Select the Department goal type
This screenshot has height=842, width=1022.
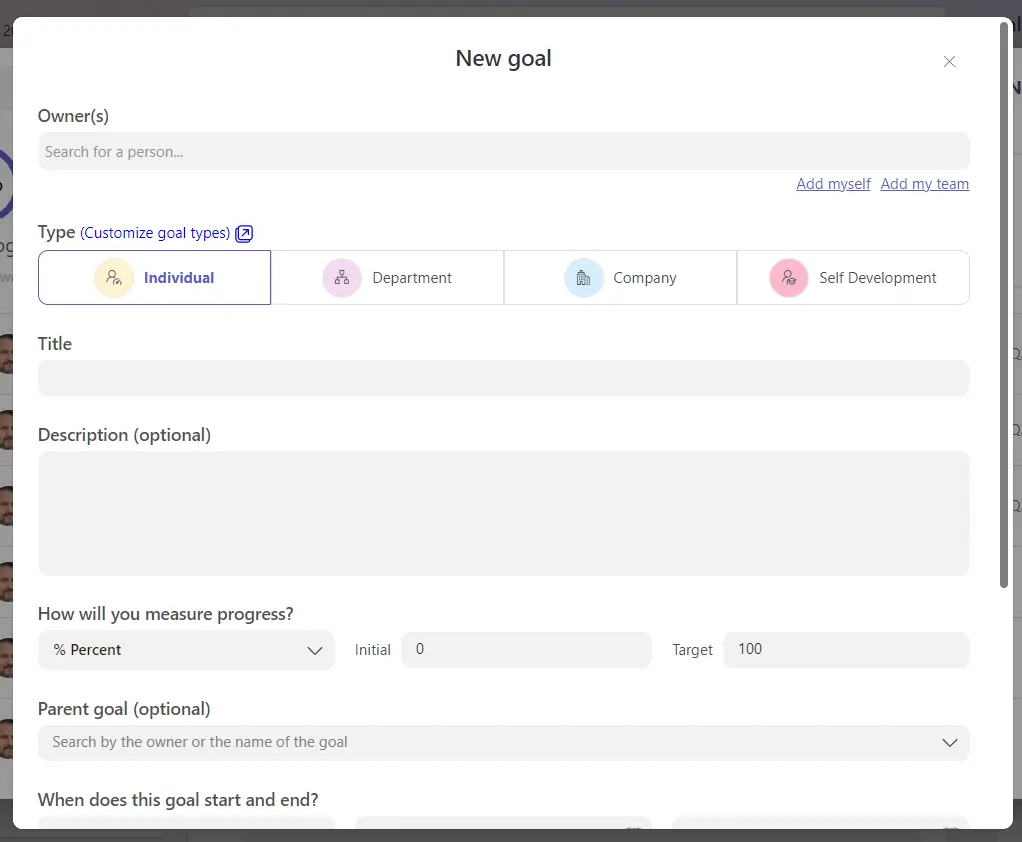pos(387,278)
